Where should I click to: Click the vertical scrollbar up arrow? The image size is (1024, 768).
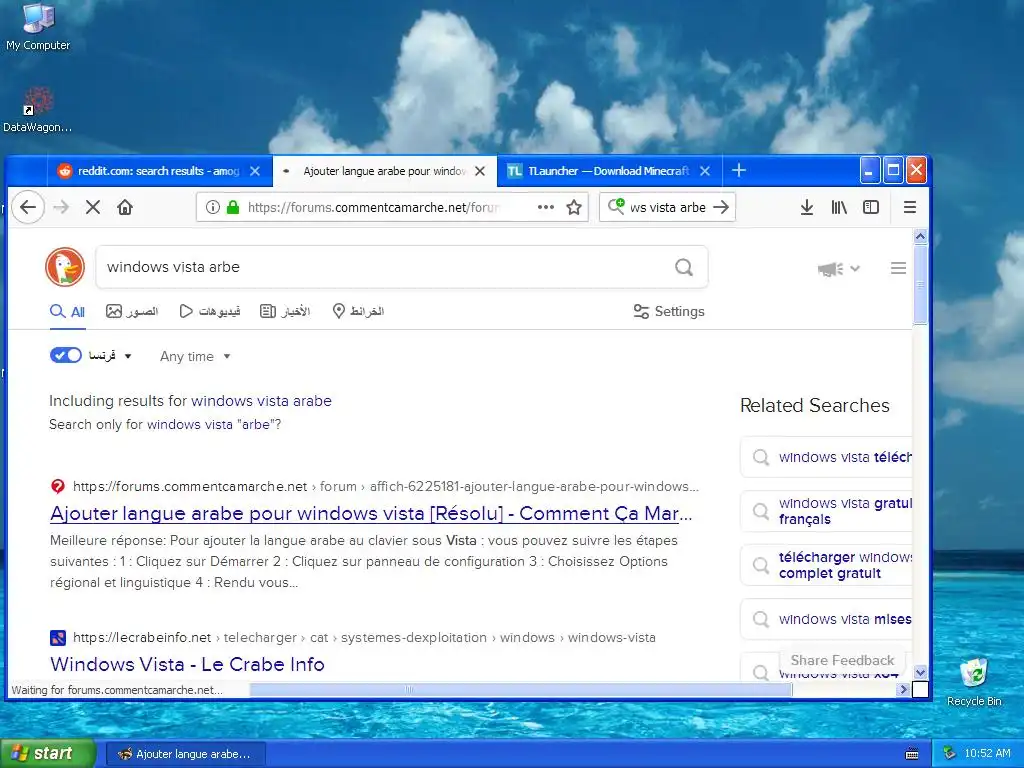[920, 236]
